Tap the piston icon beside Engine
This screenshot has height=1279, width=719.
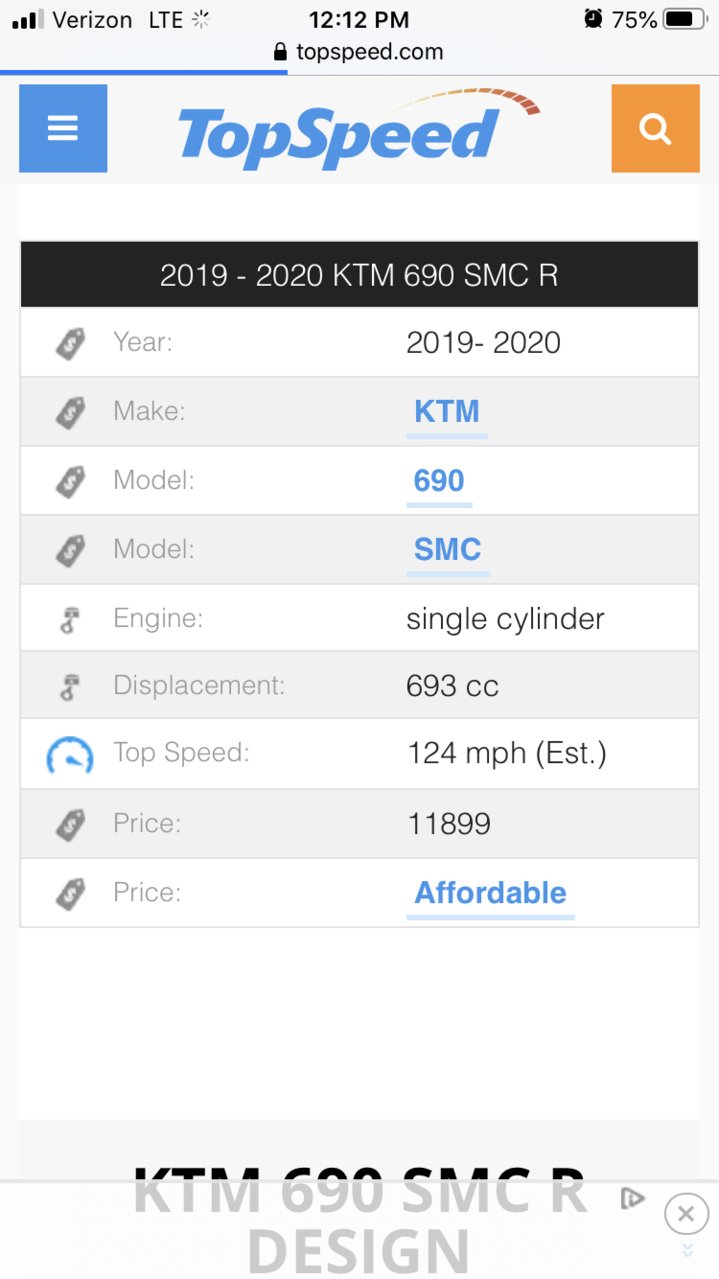(70, 619)
